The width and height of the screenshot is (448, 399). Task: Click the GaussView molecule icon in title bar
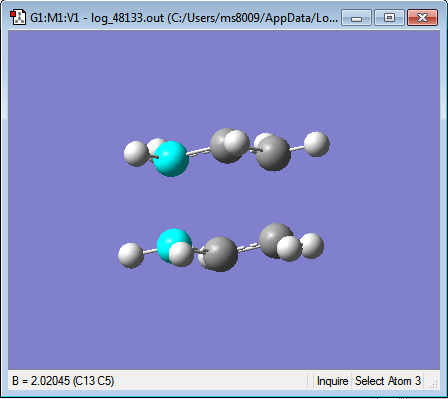(17, 17)
